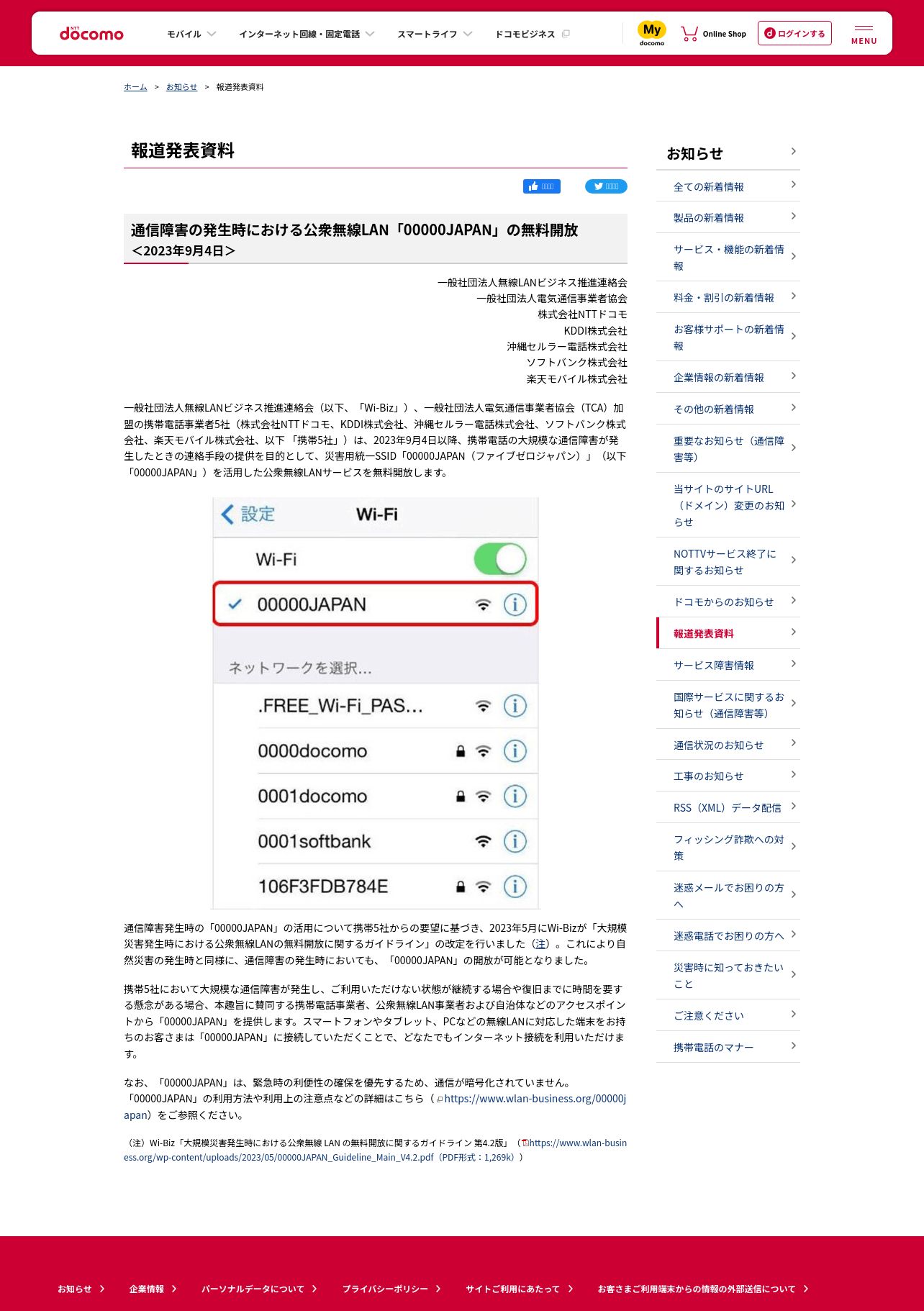Screen dimensions: 924x1311
Task: Open 災害時に知っておきたいこと sidebar item
Action: point(728,976)
